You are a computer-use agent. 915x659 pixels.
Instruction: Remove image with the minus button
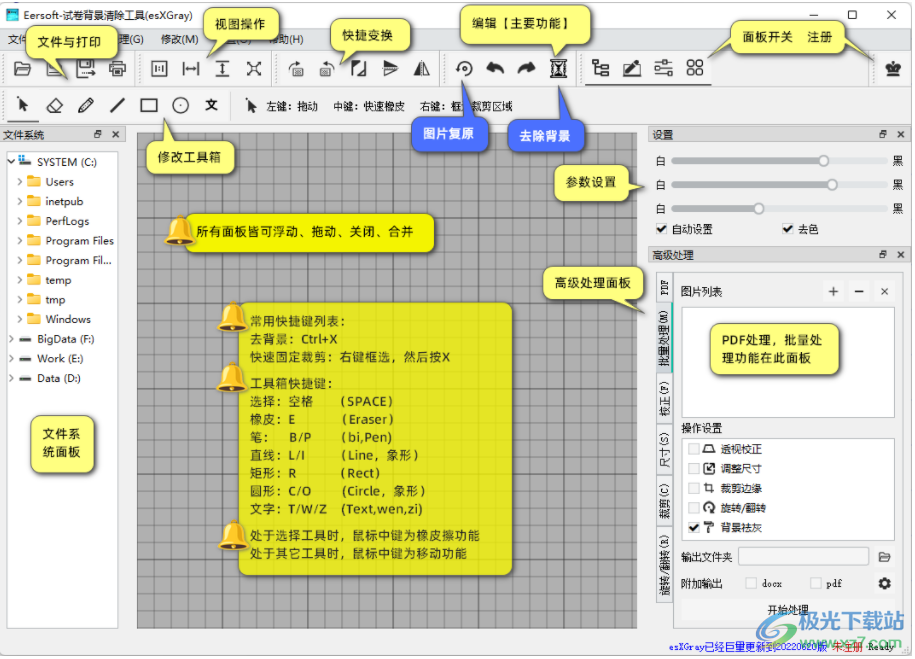[x=859, y=291]
